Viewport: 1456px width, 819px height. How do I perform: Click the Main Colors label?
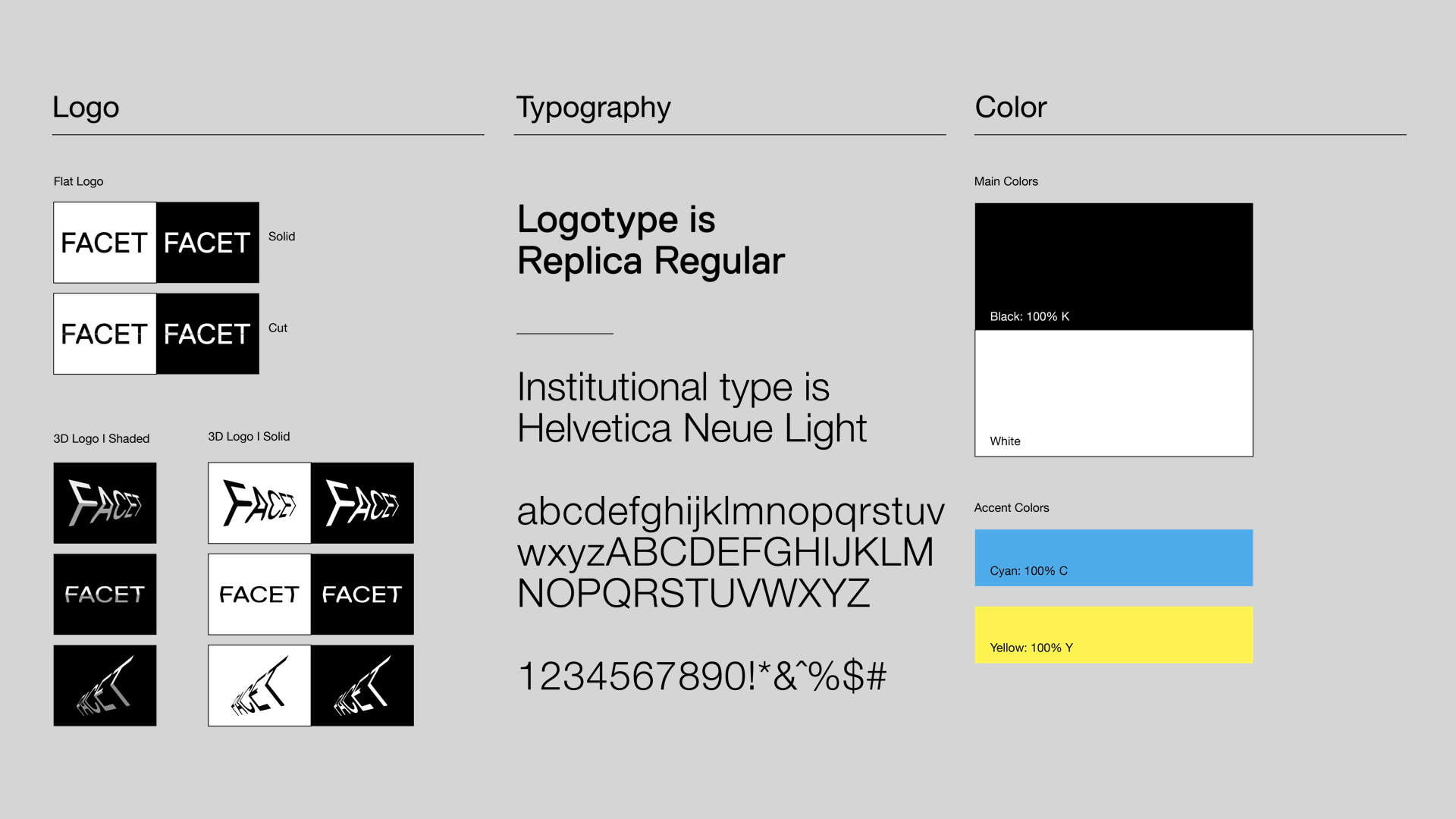click(1006, 181)
